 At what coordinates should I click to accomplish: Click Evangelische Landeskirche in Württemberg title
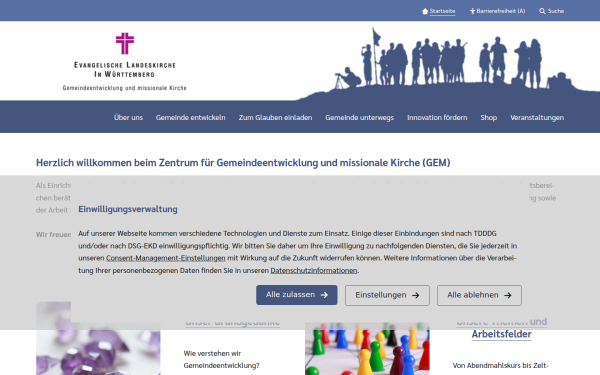pos(125,69)
